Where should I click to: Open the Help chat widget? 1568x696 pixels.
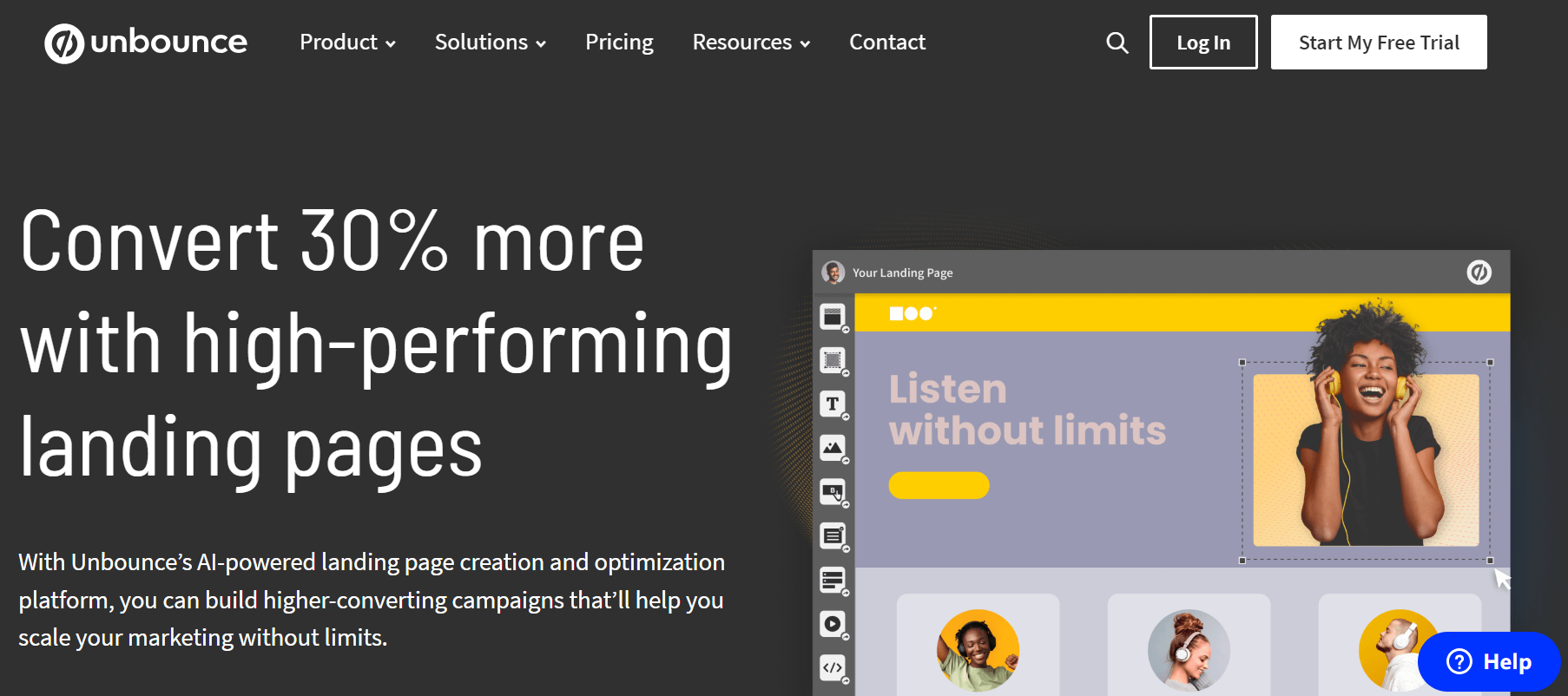point(1488,662)
